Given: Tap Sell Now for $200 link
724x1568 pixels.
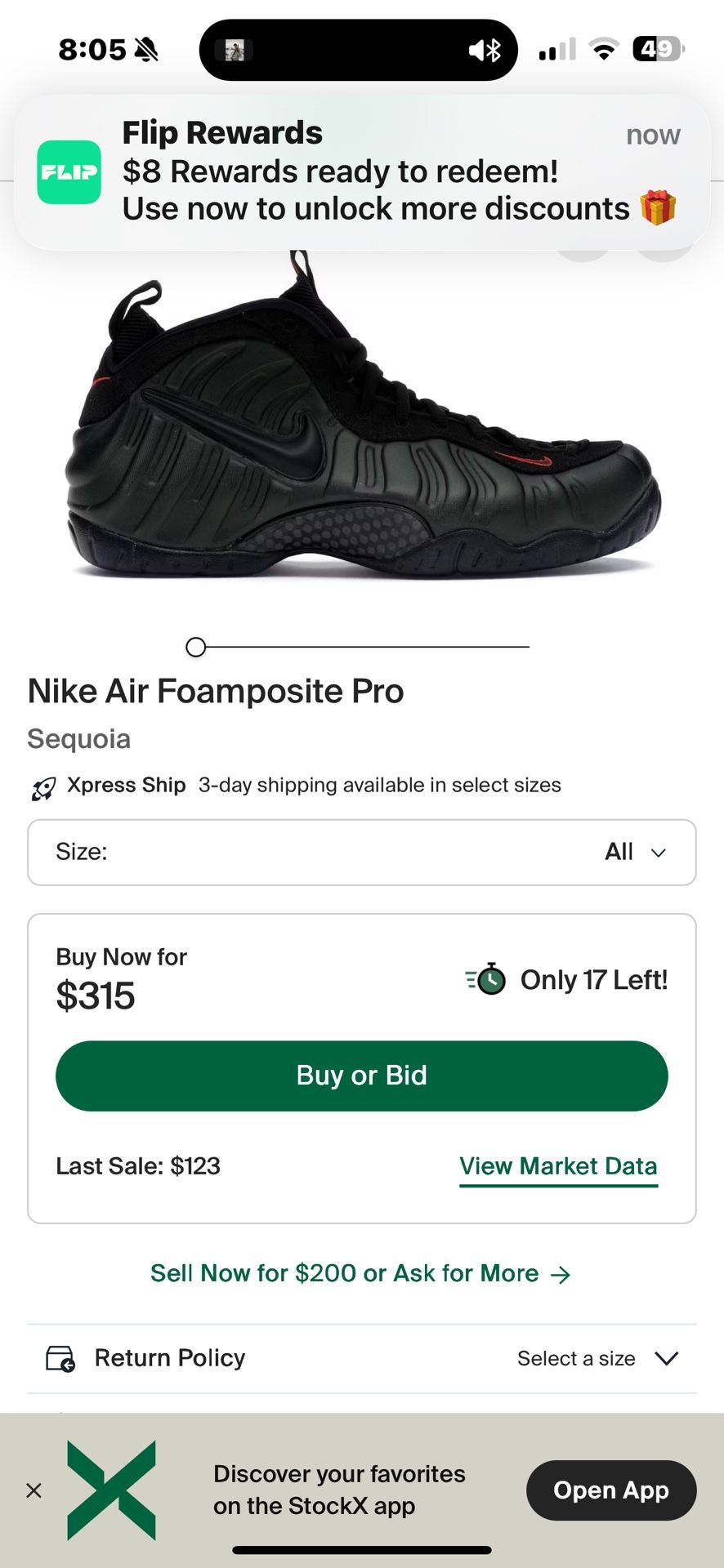Looking at the screenshot, I should click(x=344, y=1273).
